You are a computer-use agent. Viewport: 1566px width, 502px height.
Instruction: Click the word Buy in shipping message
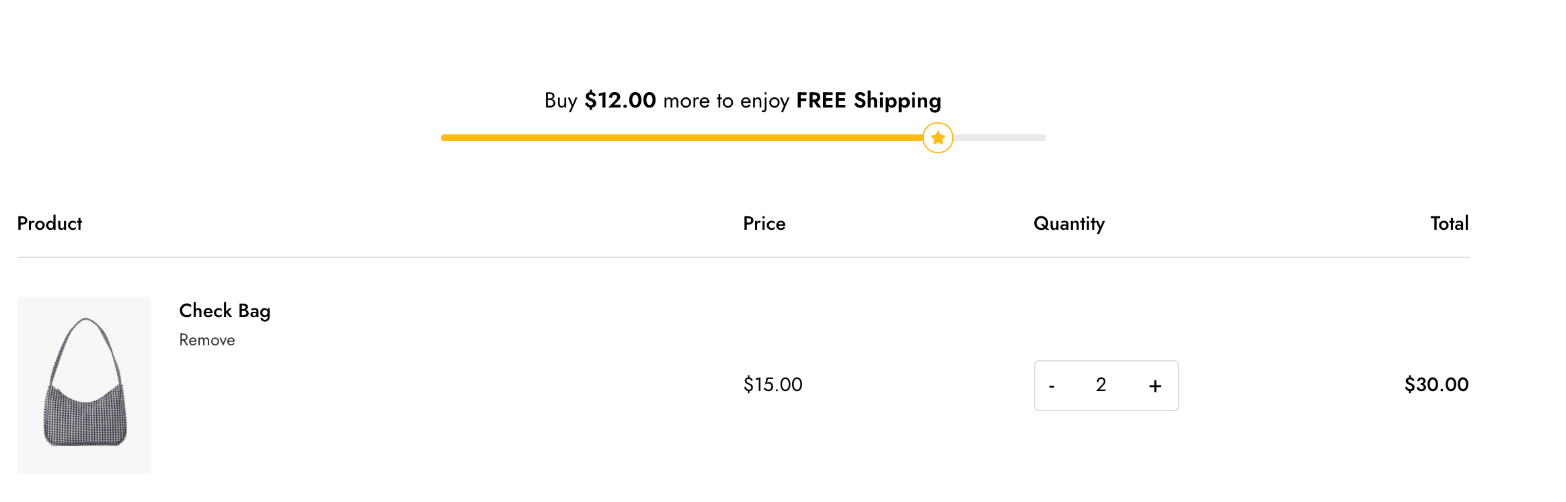point(561,101)
